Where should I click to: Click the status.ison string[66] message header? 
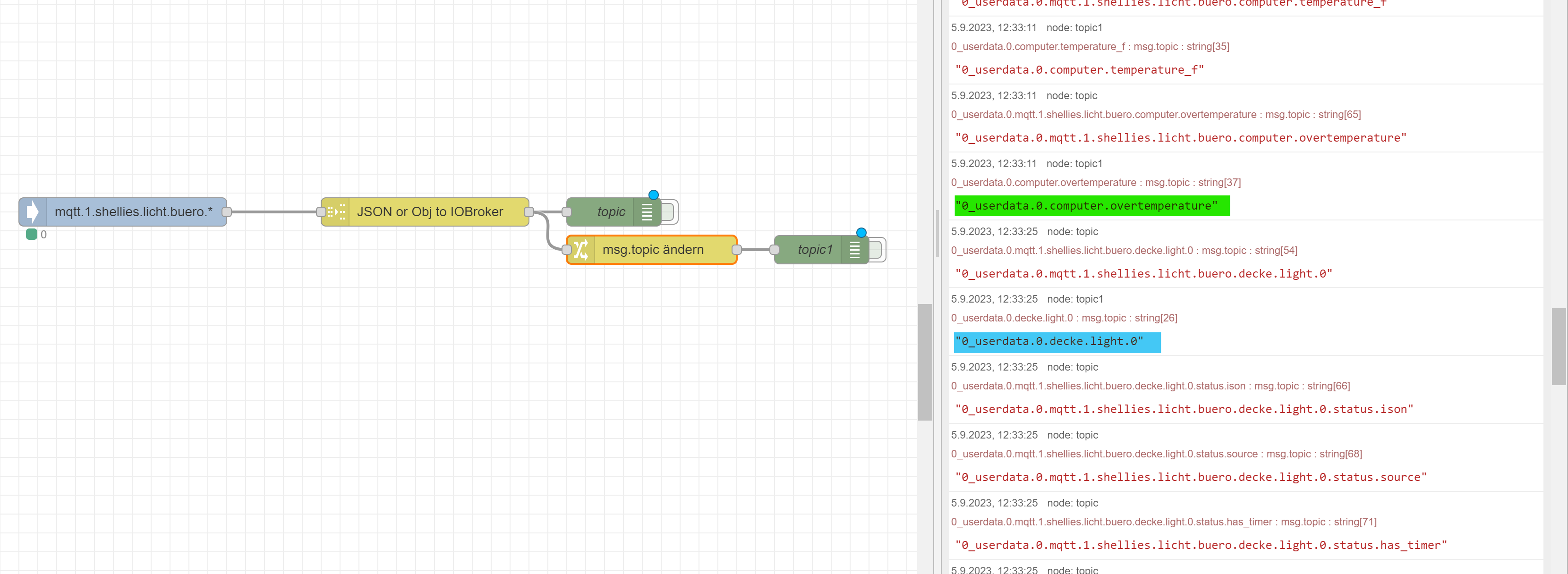[1150, 386]
